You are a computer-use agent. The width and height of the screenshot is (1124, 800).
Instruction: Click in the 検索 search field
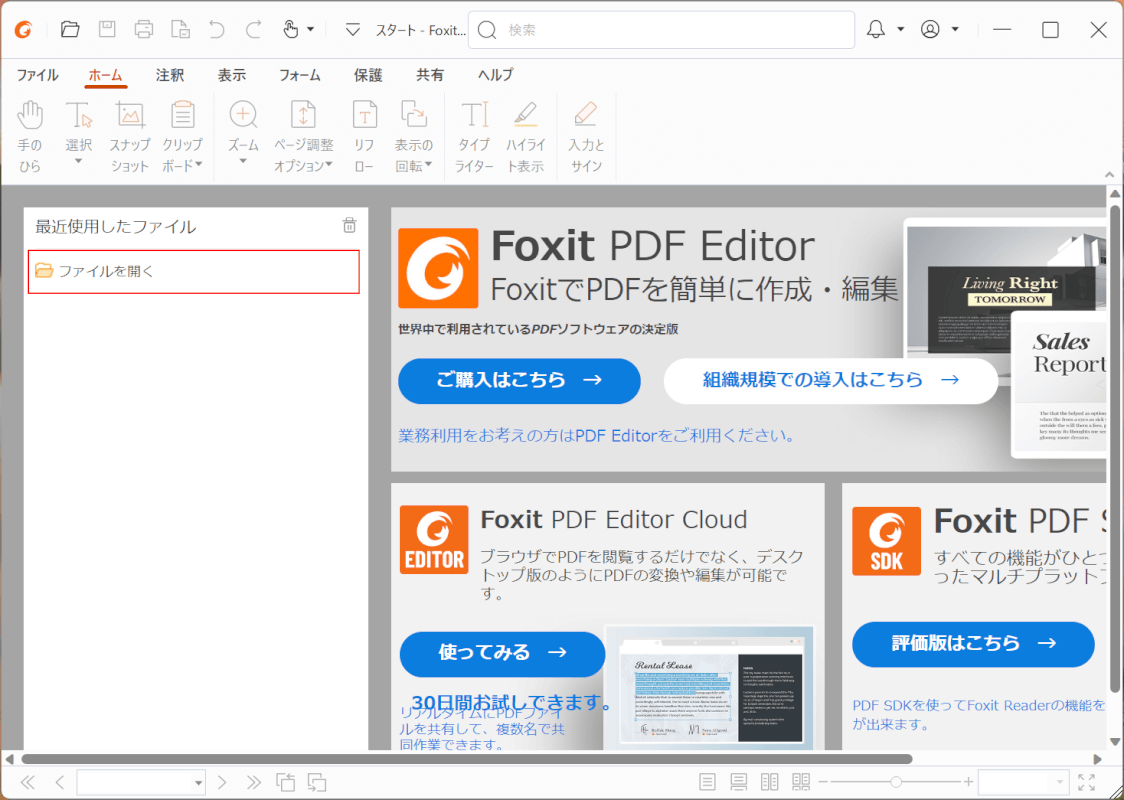click(x=661, y=30)
